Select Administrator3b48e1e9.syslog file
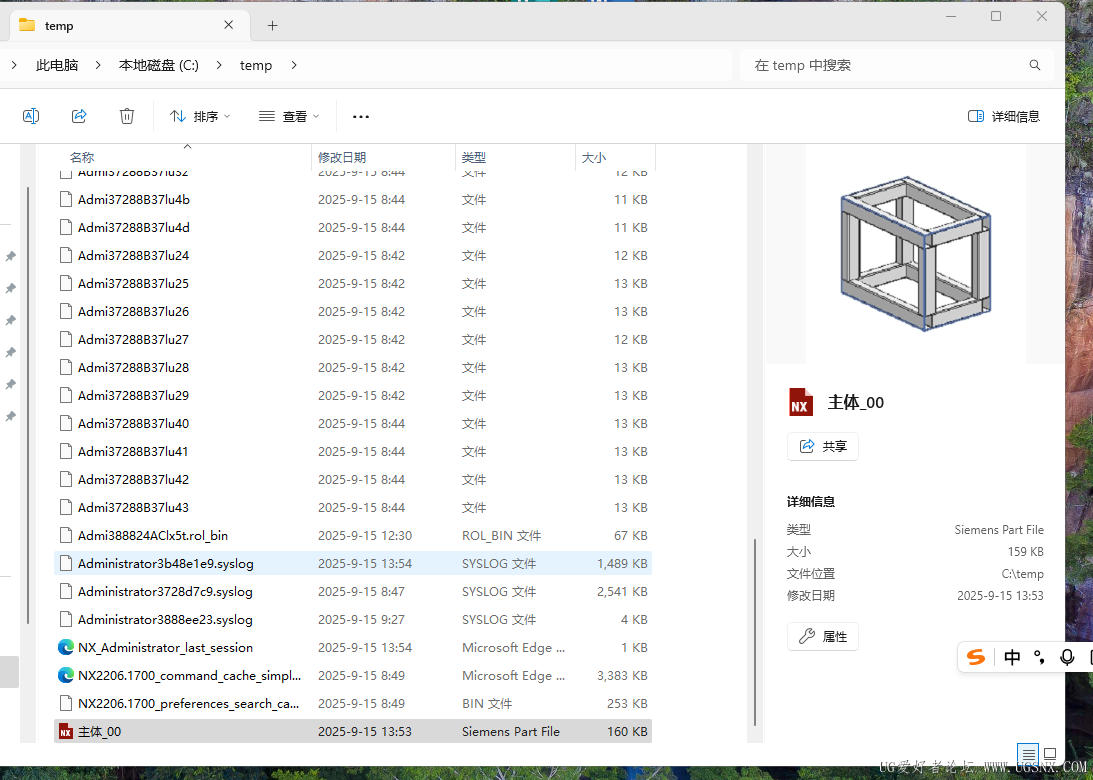 click(353, 563)
